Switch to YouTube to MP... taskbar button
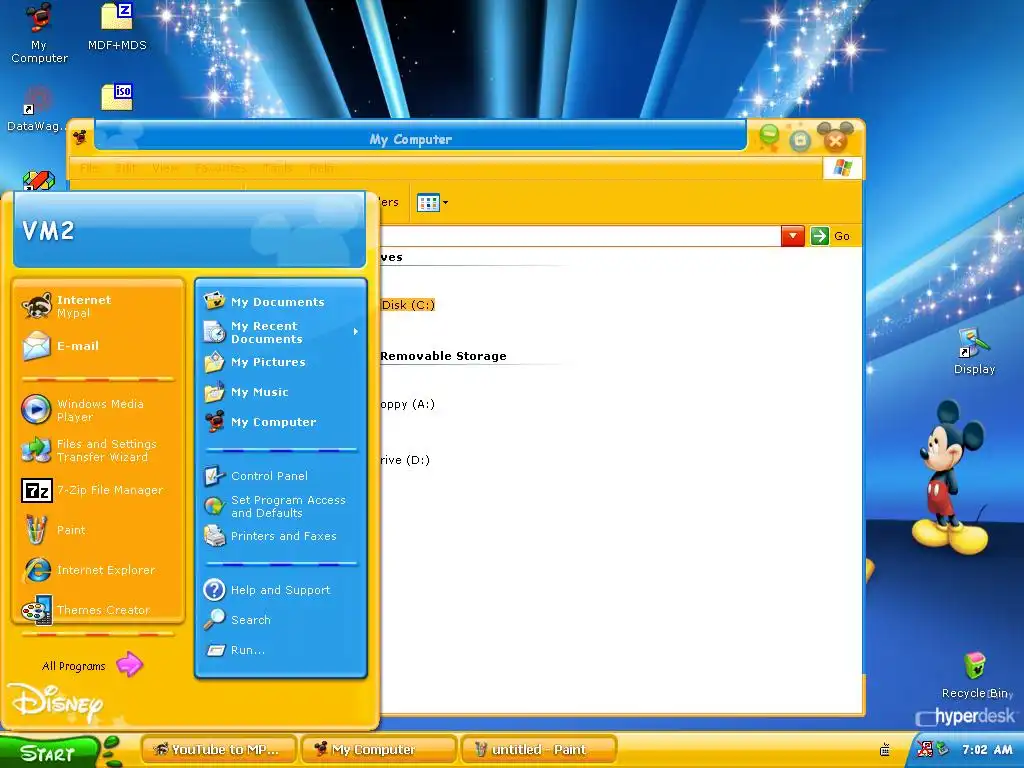This screenshot has height=768, width=1024. (x=218, y=750)
